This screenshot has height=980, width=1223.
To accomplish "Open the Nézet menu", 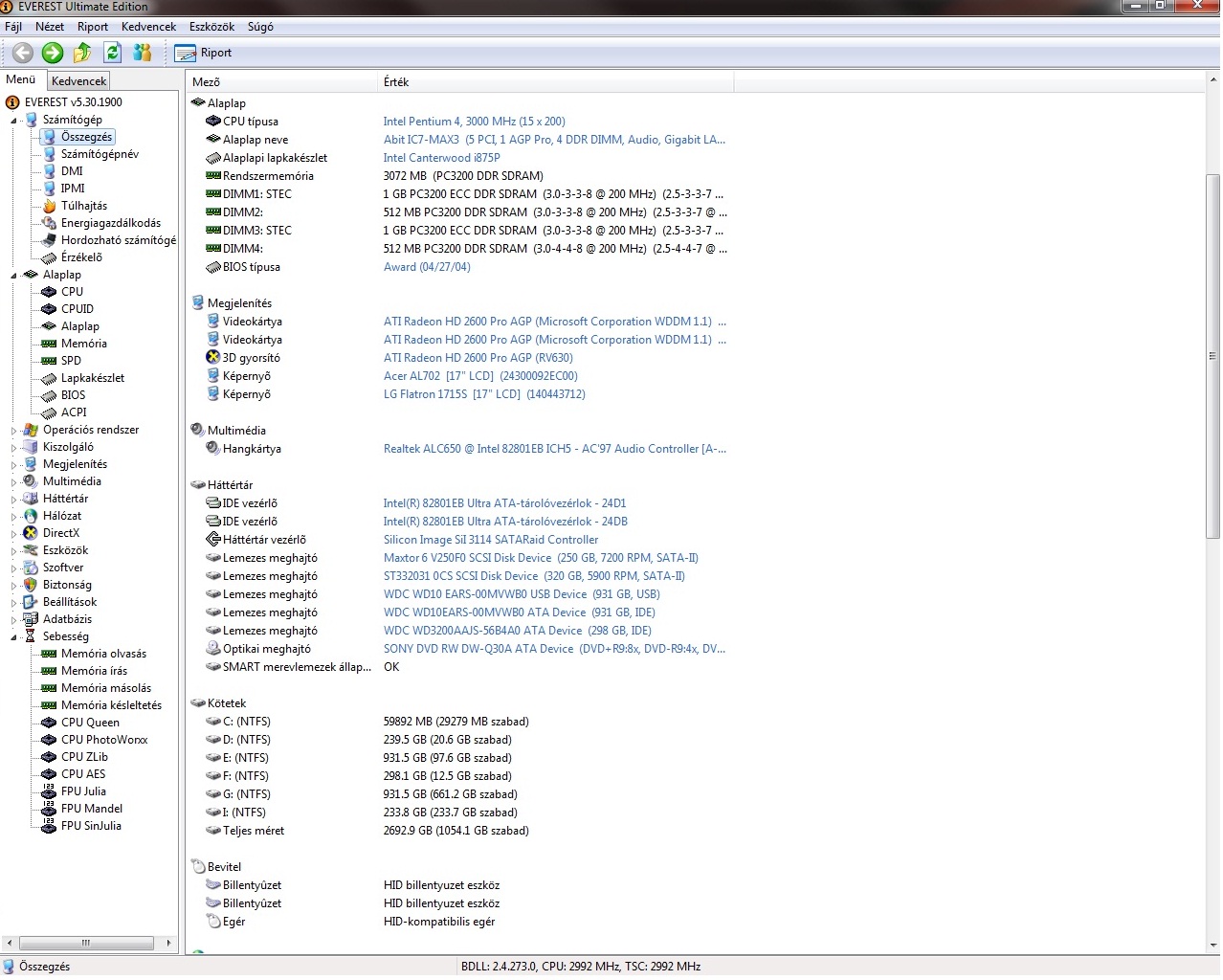I will tap(50, 27).
